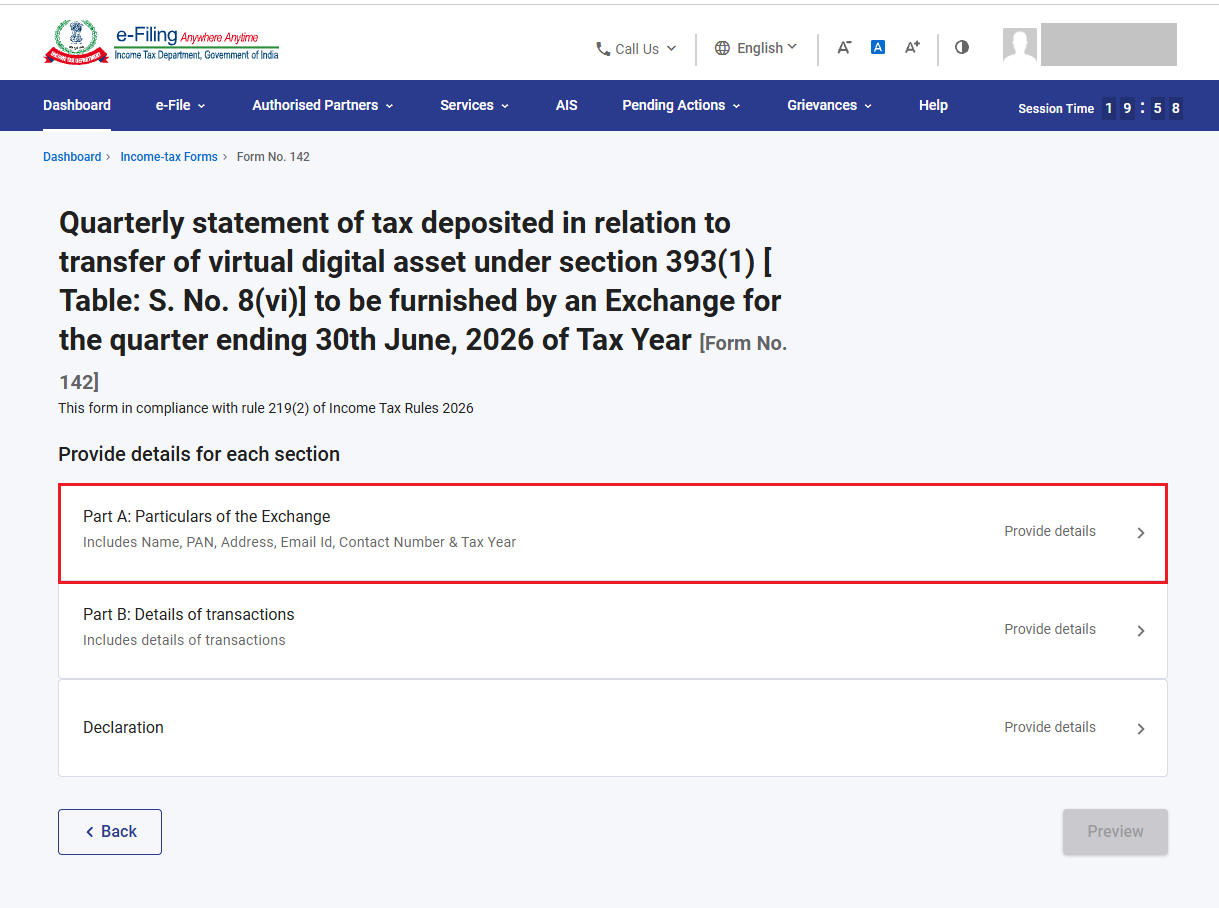Go to the Help menu item
1219x908 pixels.
tap(933, 105)
